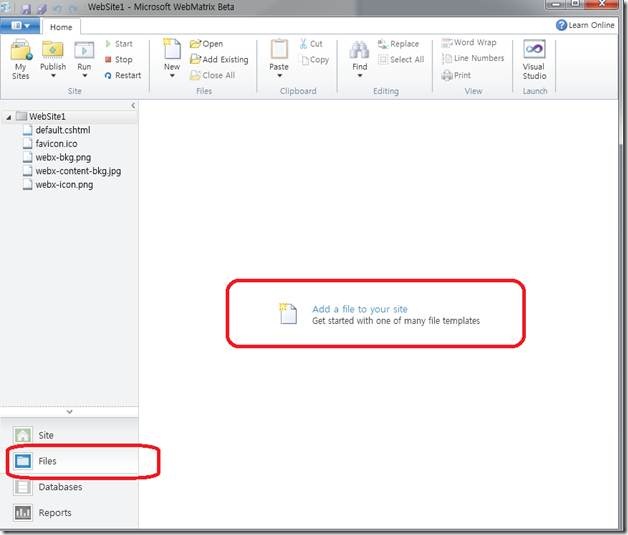This screenshot has height=535, width=628.
Task: Open an existing file via Open
Action: tap(207, 44)
